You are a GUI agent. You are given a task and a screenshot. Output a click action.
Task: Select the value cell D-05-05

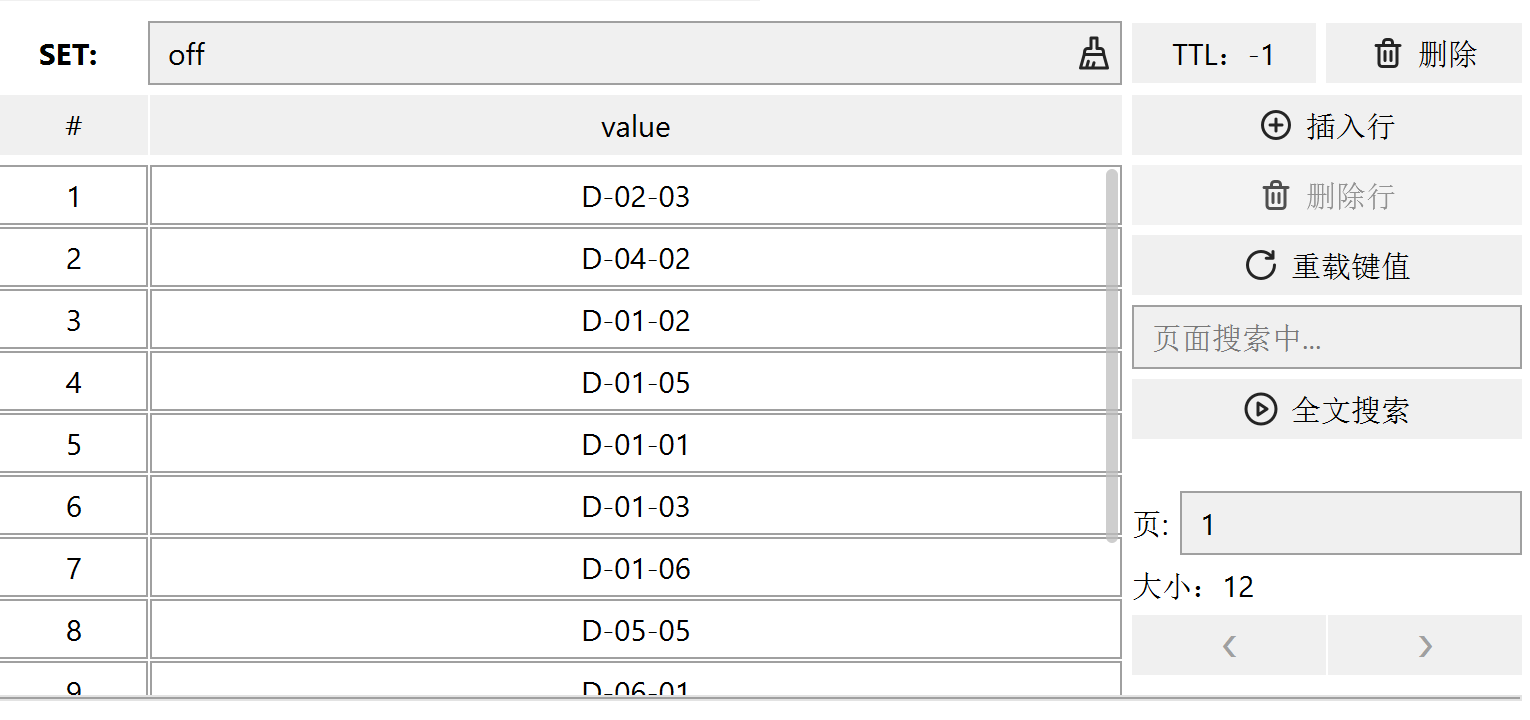pyautogui.click(x=636, y=631)
